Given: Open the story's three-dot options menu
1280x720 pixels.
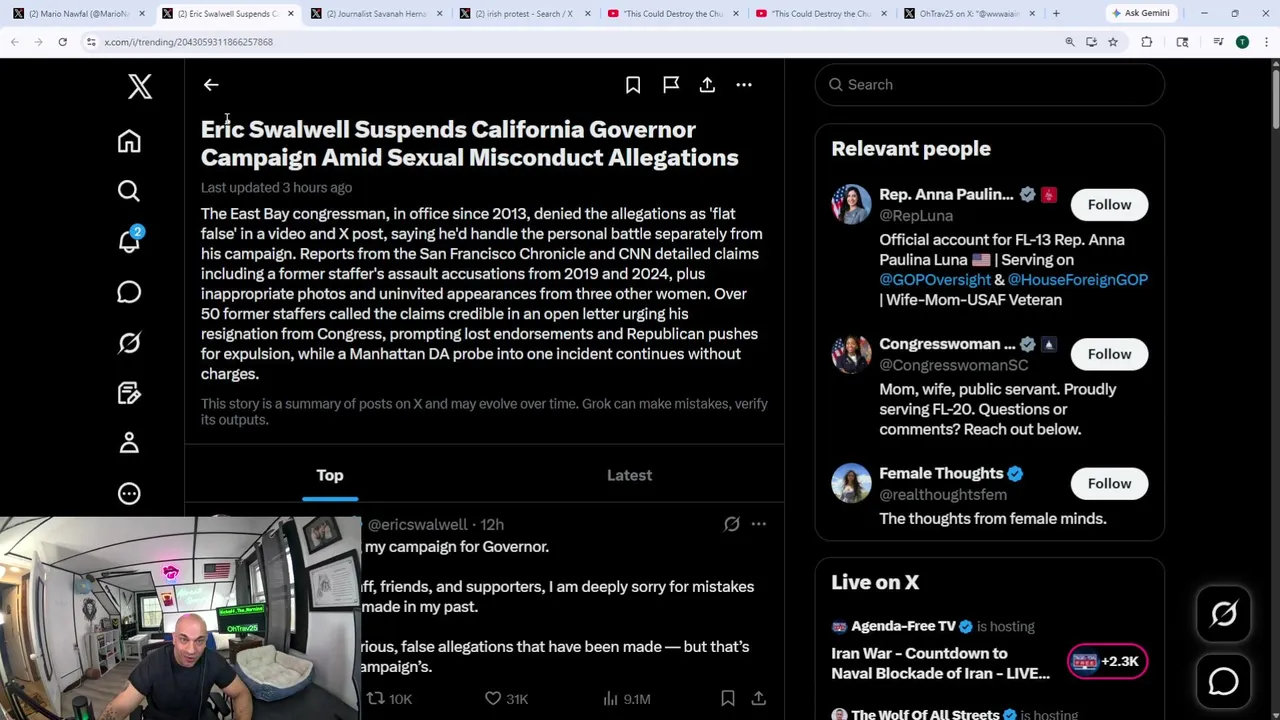Looking at the screenshot, I should (744, 85).
